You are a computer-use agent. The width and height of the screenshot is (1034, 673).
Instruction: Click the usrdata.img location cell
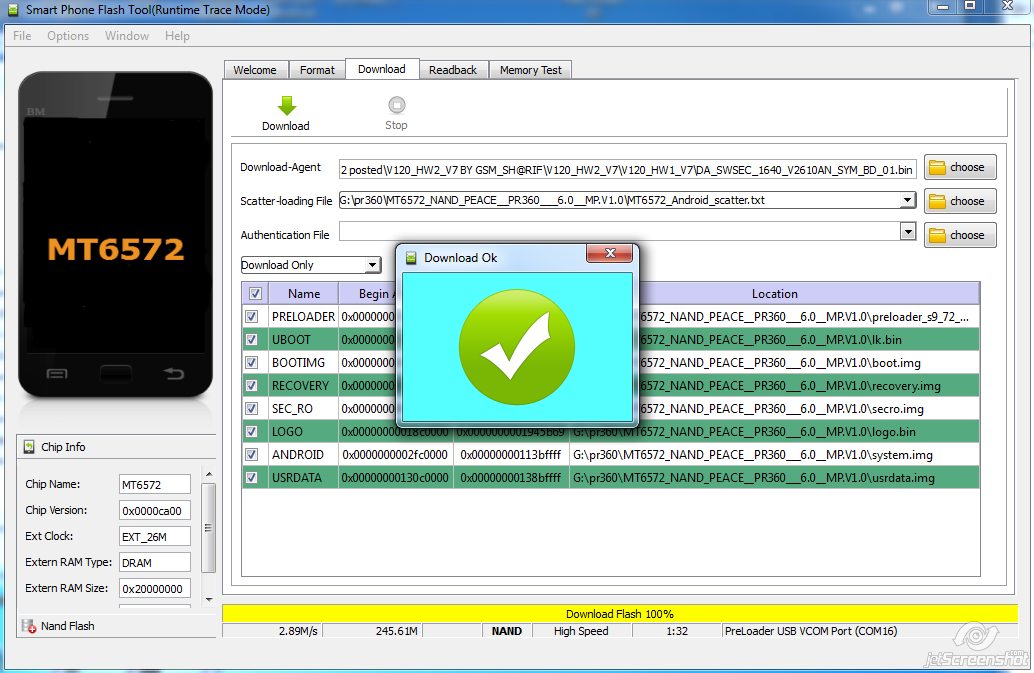(x=775, y=478)
